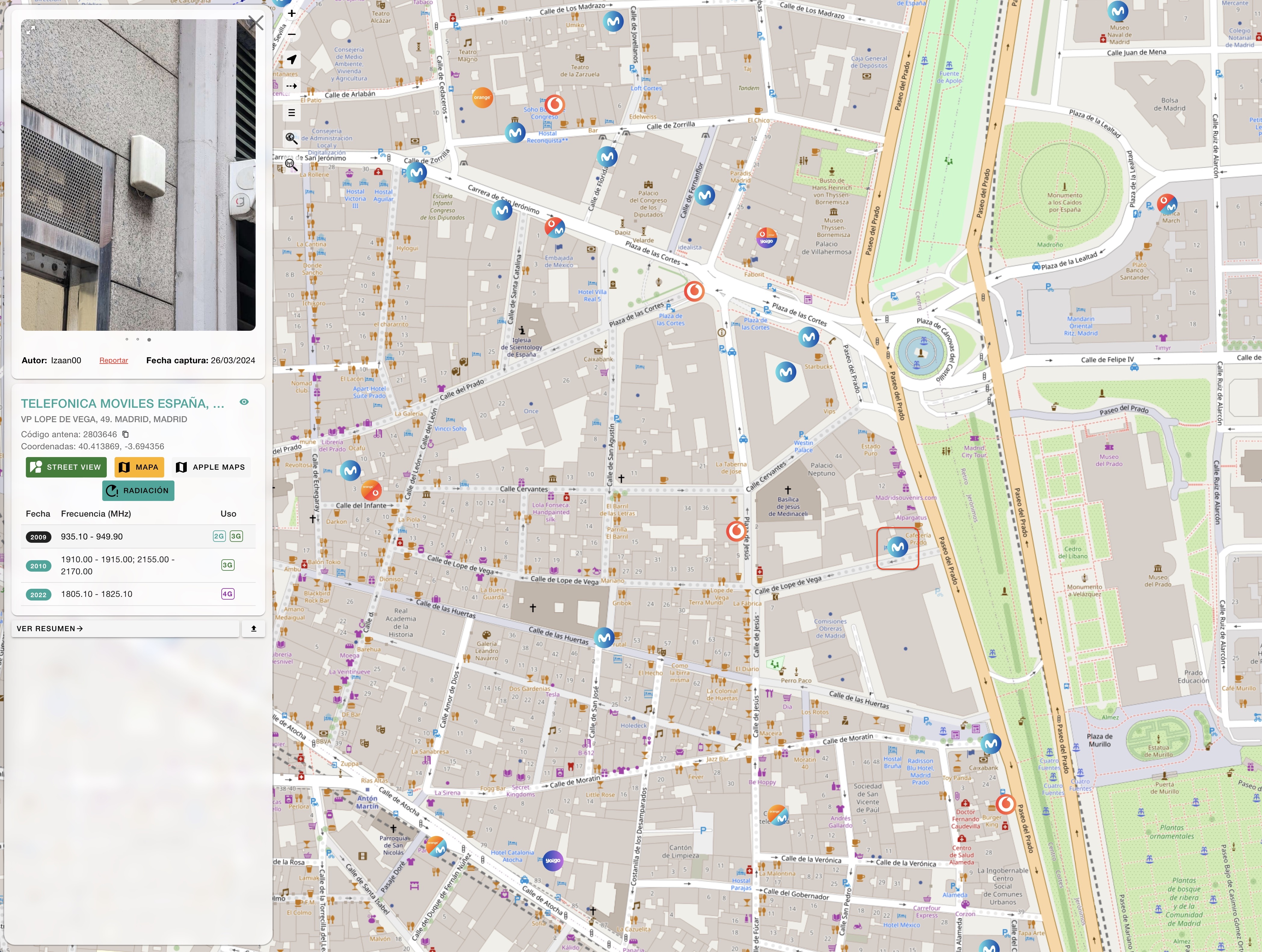The height and width of the screenshot is (952, 1262).
Task: Select Orange-Movistar marker near Andrés Gallardo
Action: click(778, 816)
